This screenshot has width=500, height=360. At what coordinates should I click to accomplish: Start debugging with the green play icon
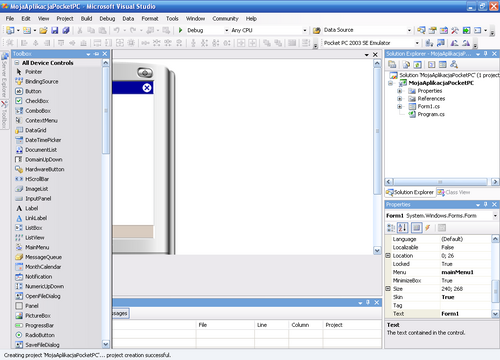pos(180,30)
